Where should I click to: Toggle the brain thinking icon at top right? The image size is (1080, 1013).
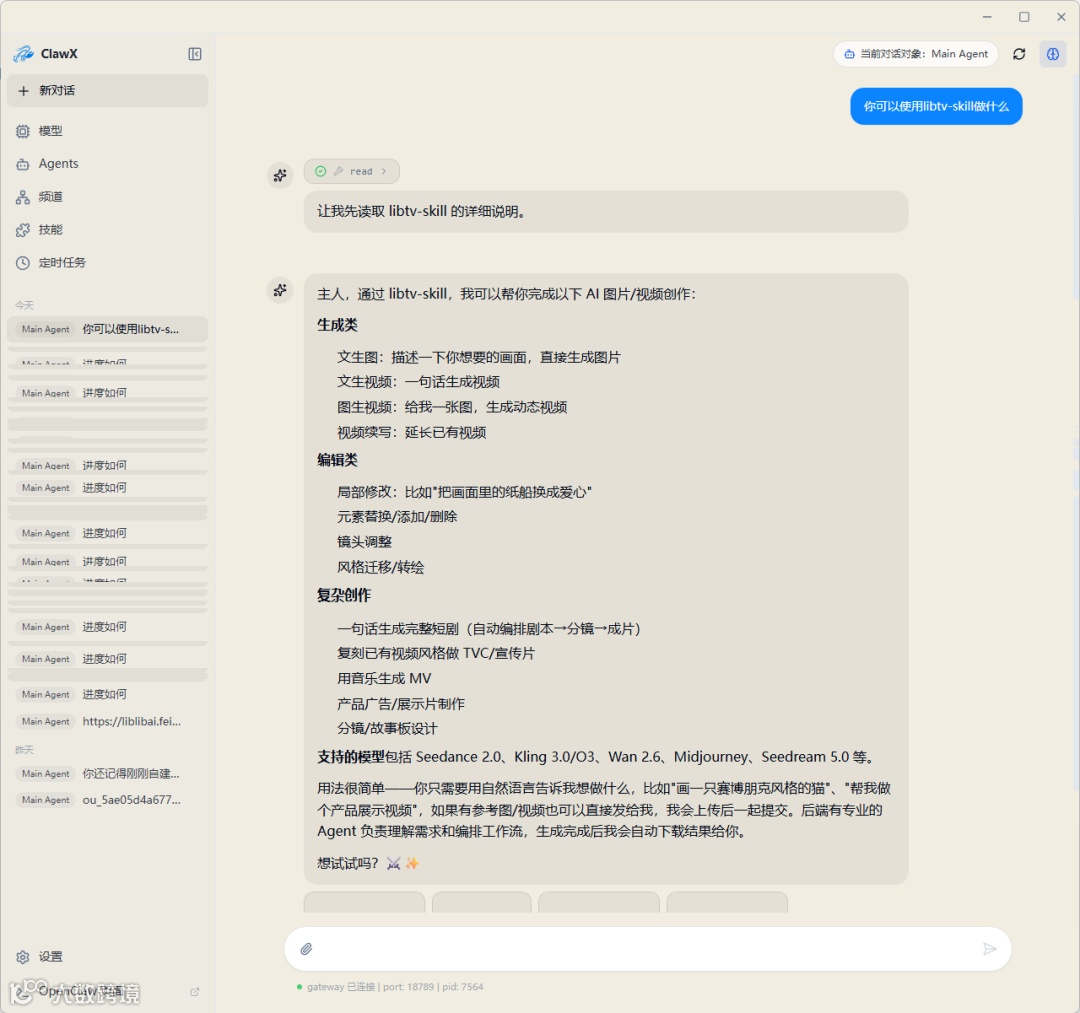[x=1052, y=54]
